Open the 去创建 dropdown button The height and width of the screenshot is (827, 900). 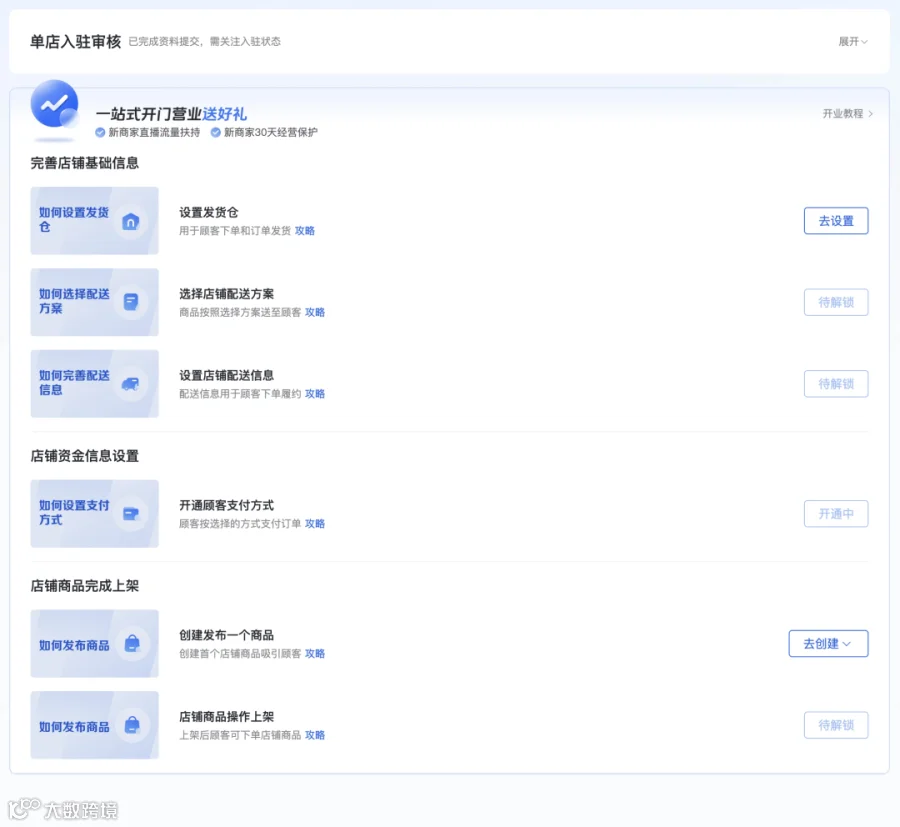[x=828, y=643]
